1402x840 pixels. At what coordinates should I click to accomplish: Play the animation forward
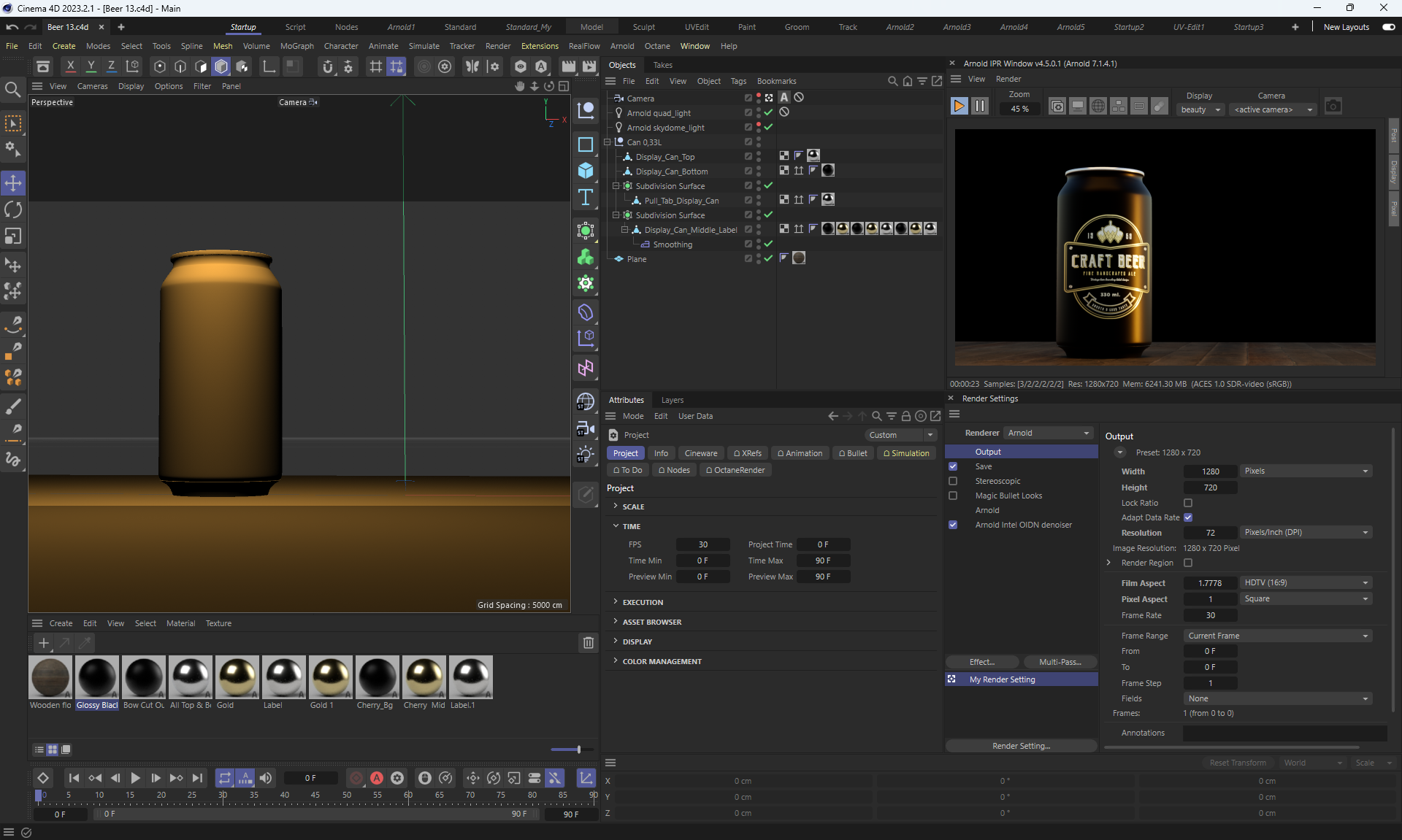point(135,779)
